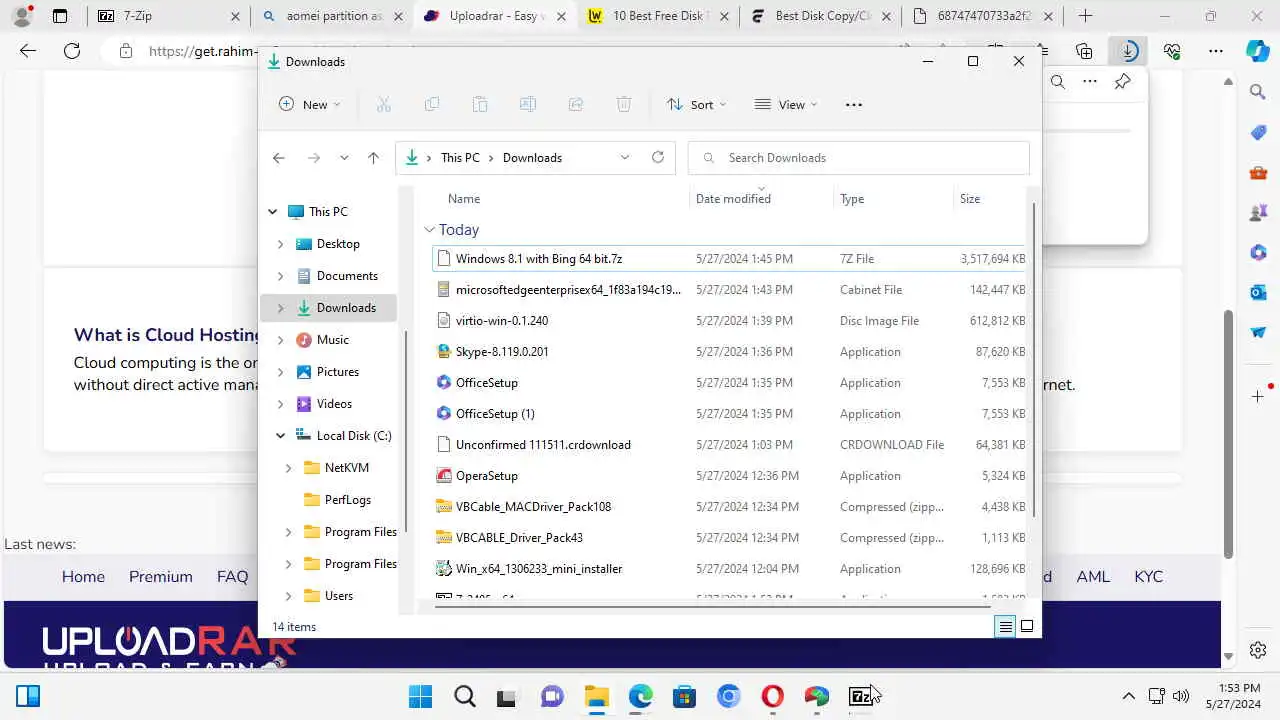Screen dimensions: 1280x720
Task: Collapse the Local Disk (C:) tree node
Action: pos(280,435)
